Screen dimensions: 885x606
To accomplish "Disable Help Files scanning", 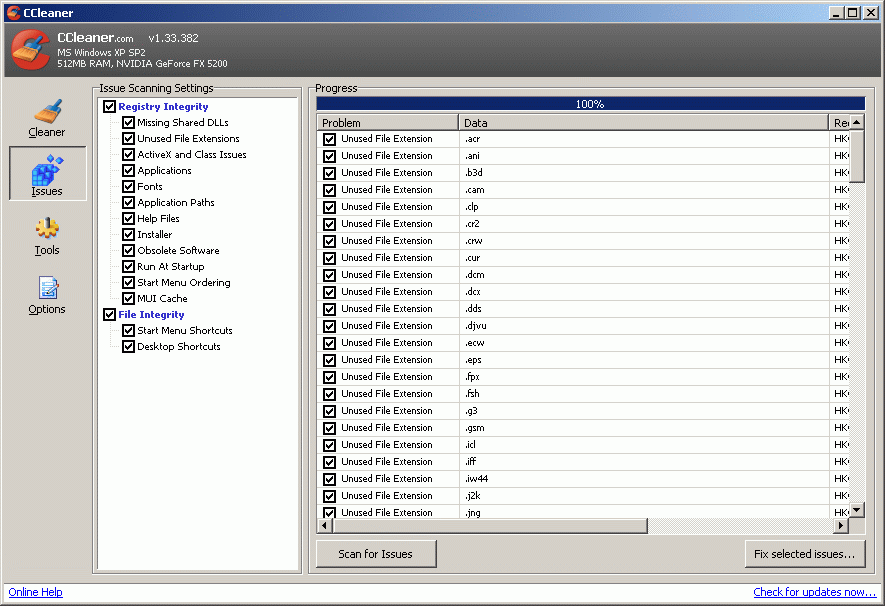I will [129, 218].
